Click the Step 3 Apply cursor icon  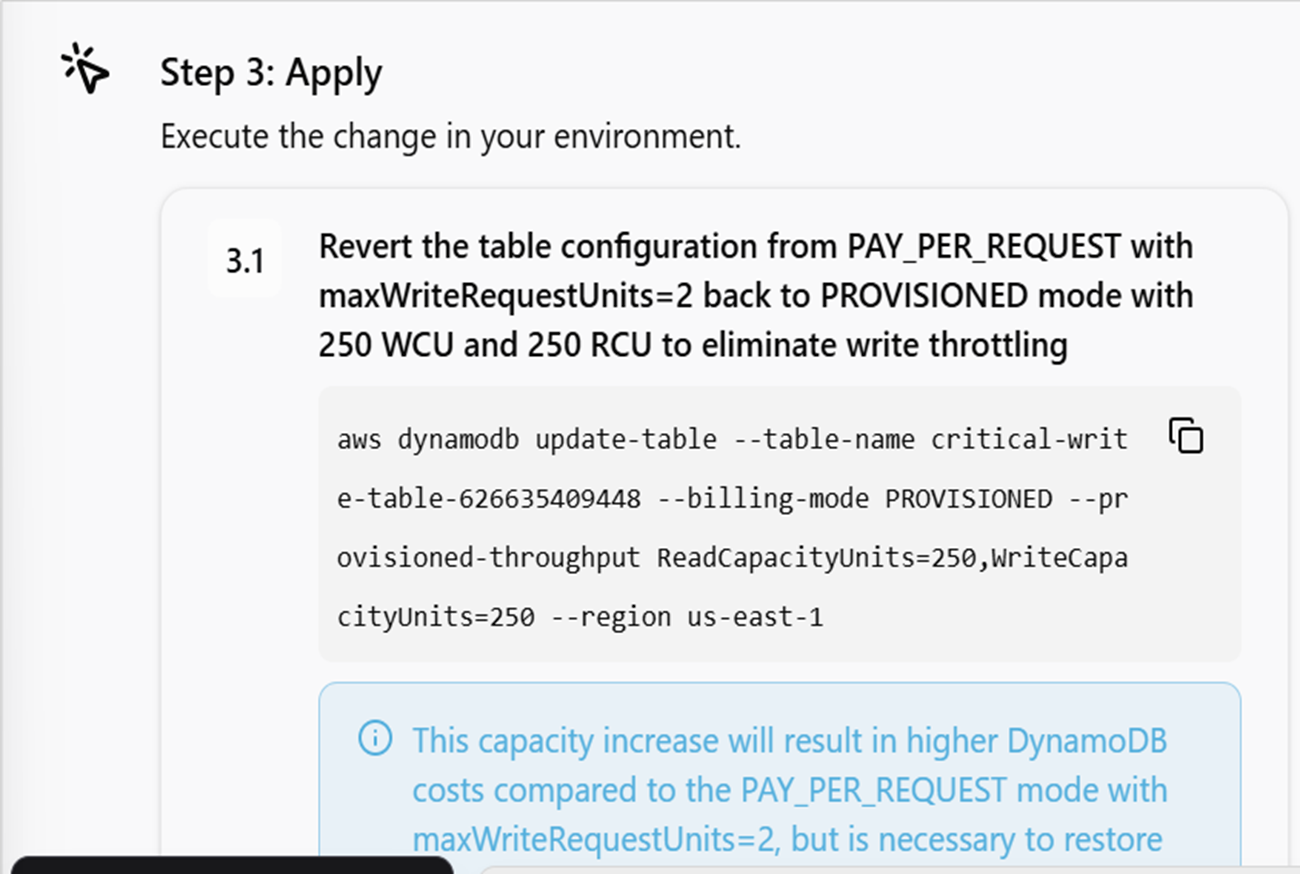(x=85, y=68)
